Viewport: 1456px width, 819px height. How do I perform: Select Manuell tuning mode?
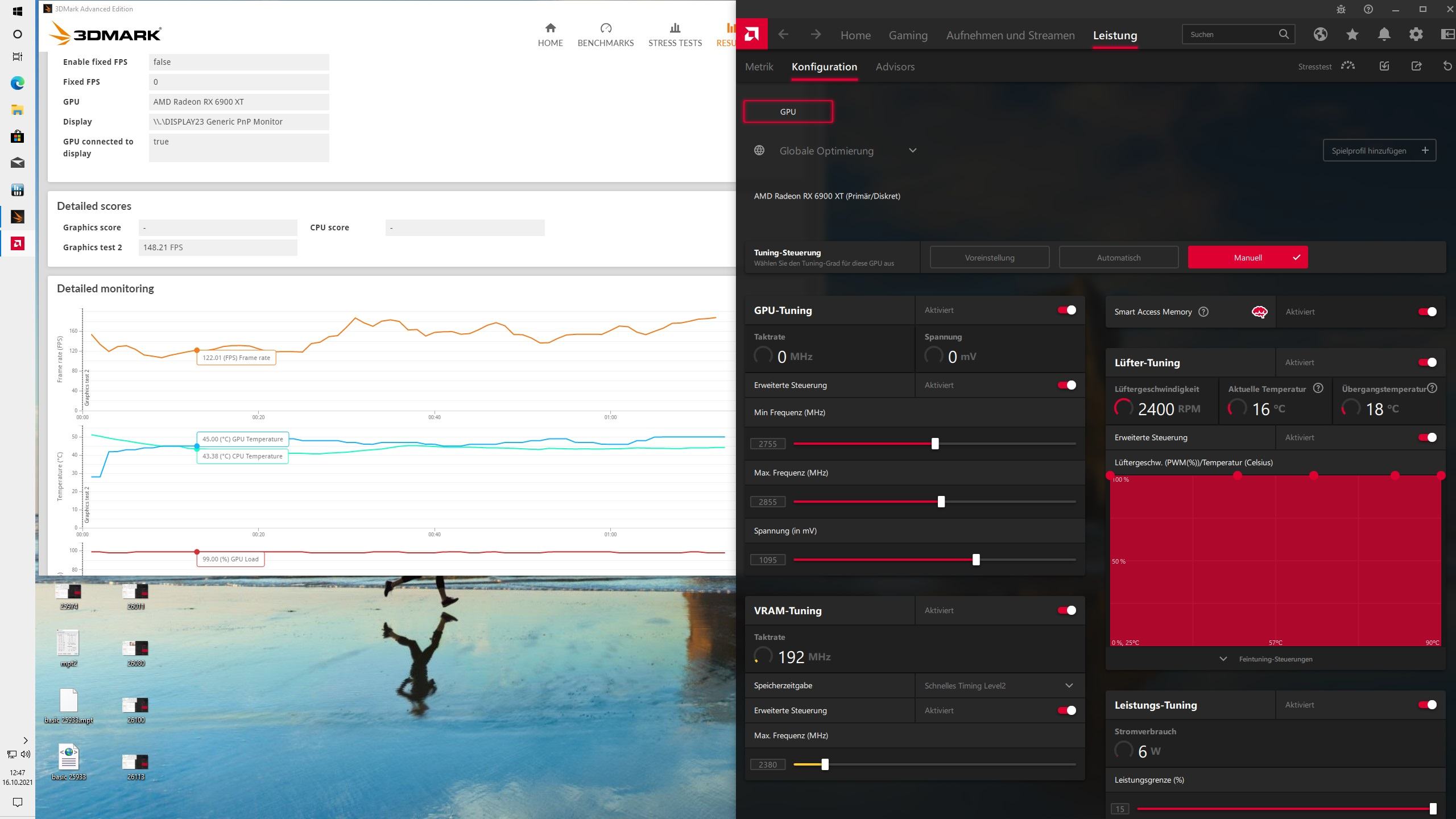(1247, 258)
